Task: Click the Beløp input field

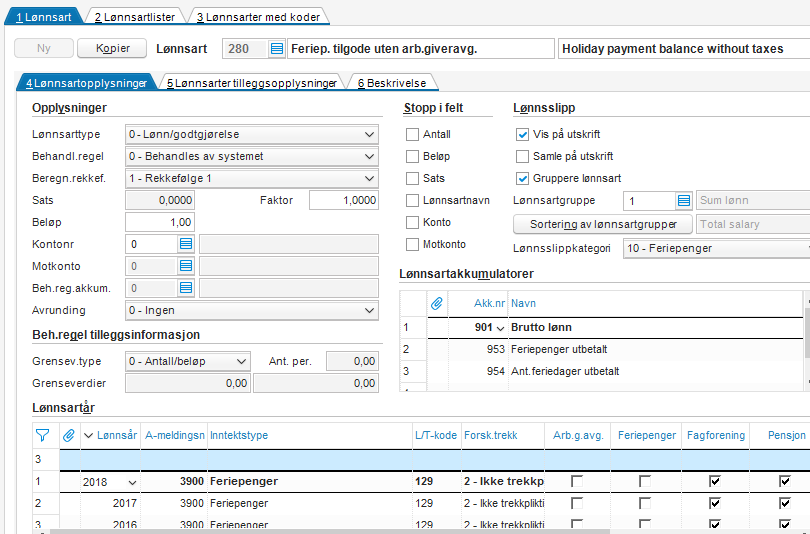Action: coord(160,223)
